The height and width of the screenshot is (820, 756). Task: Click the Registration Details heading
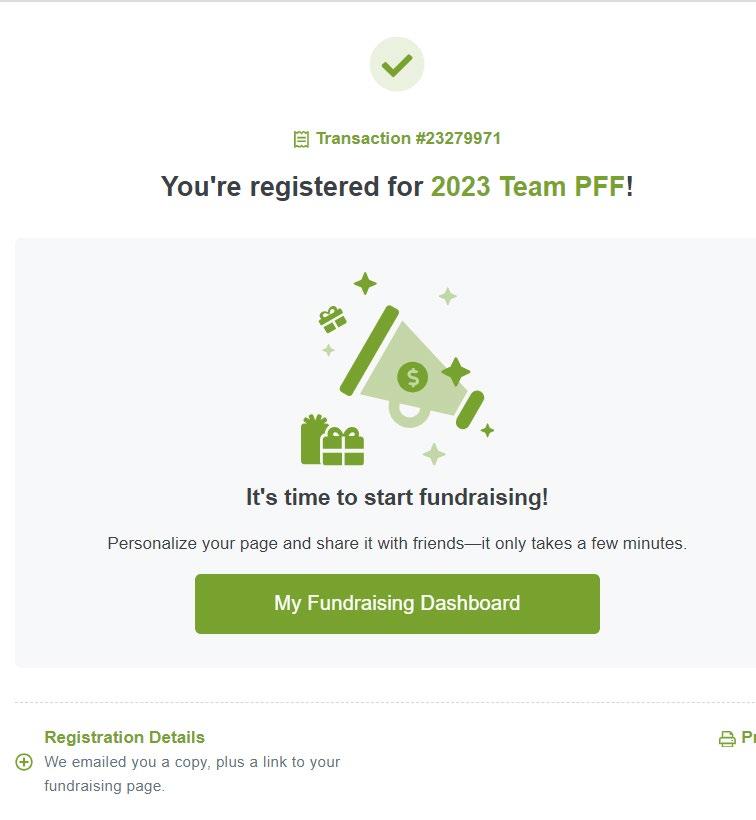pyautogui.click(x=124, y=737)
